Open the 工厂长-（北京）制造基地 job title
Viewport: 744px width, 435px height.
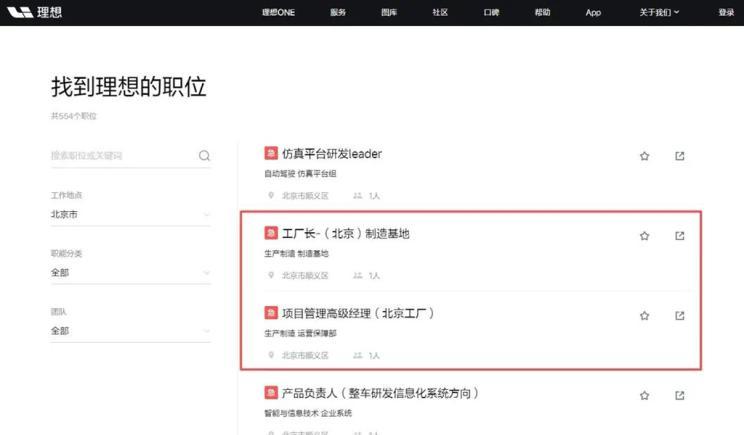(x=346, y=233)
